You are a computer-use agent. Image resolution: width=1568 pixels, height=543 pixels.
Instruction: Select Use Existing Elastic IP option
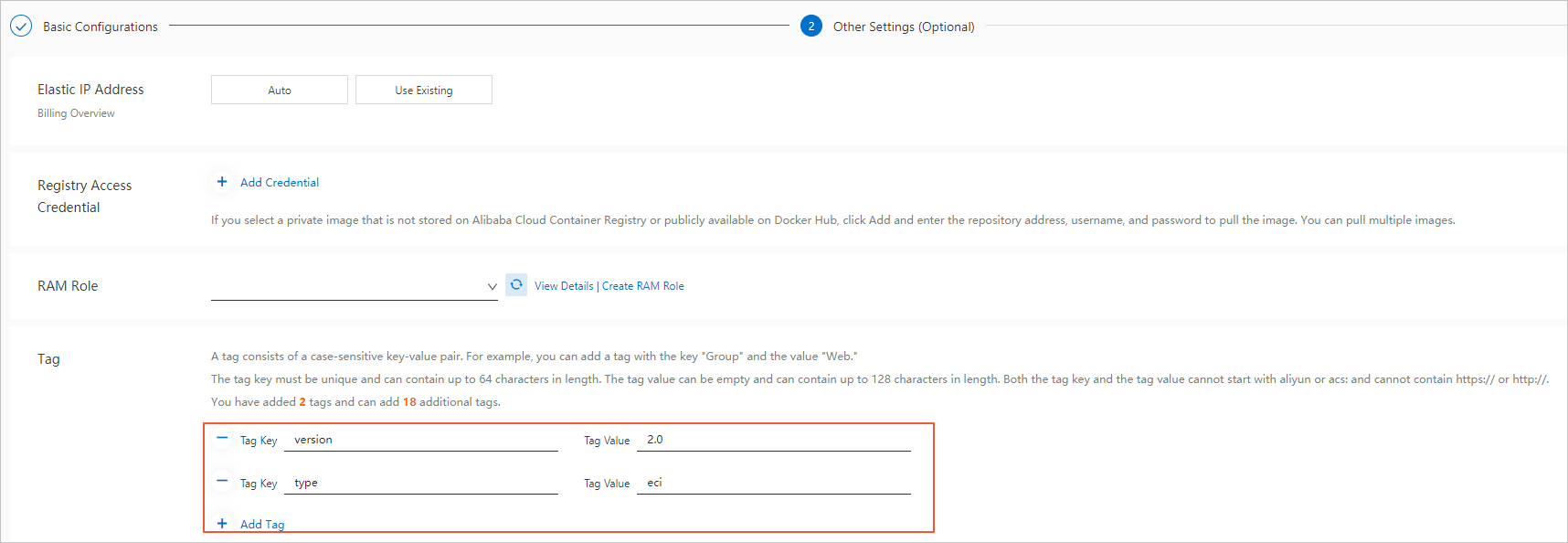click(x=424, y=90)
